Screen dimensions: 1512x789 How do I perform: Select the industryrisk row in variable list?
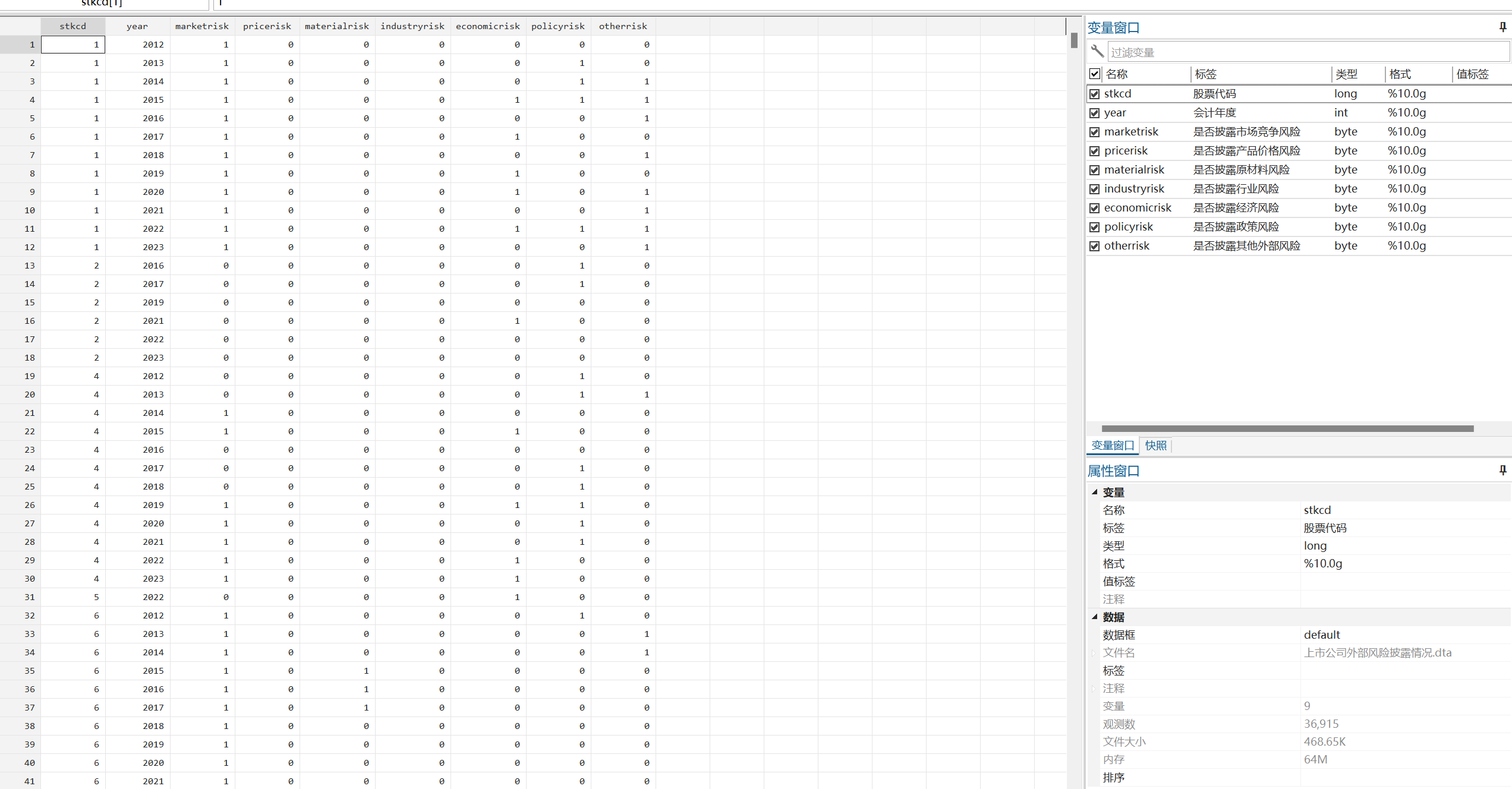(x=1134, y=189)
